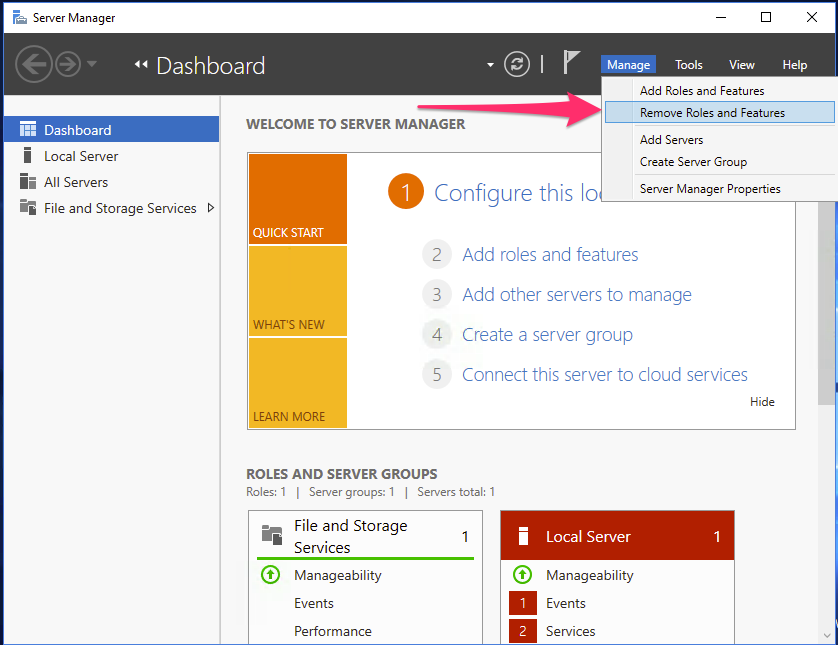Open the Manage menu
This screenshot has width=838, height=645.
tap(628, 65)
